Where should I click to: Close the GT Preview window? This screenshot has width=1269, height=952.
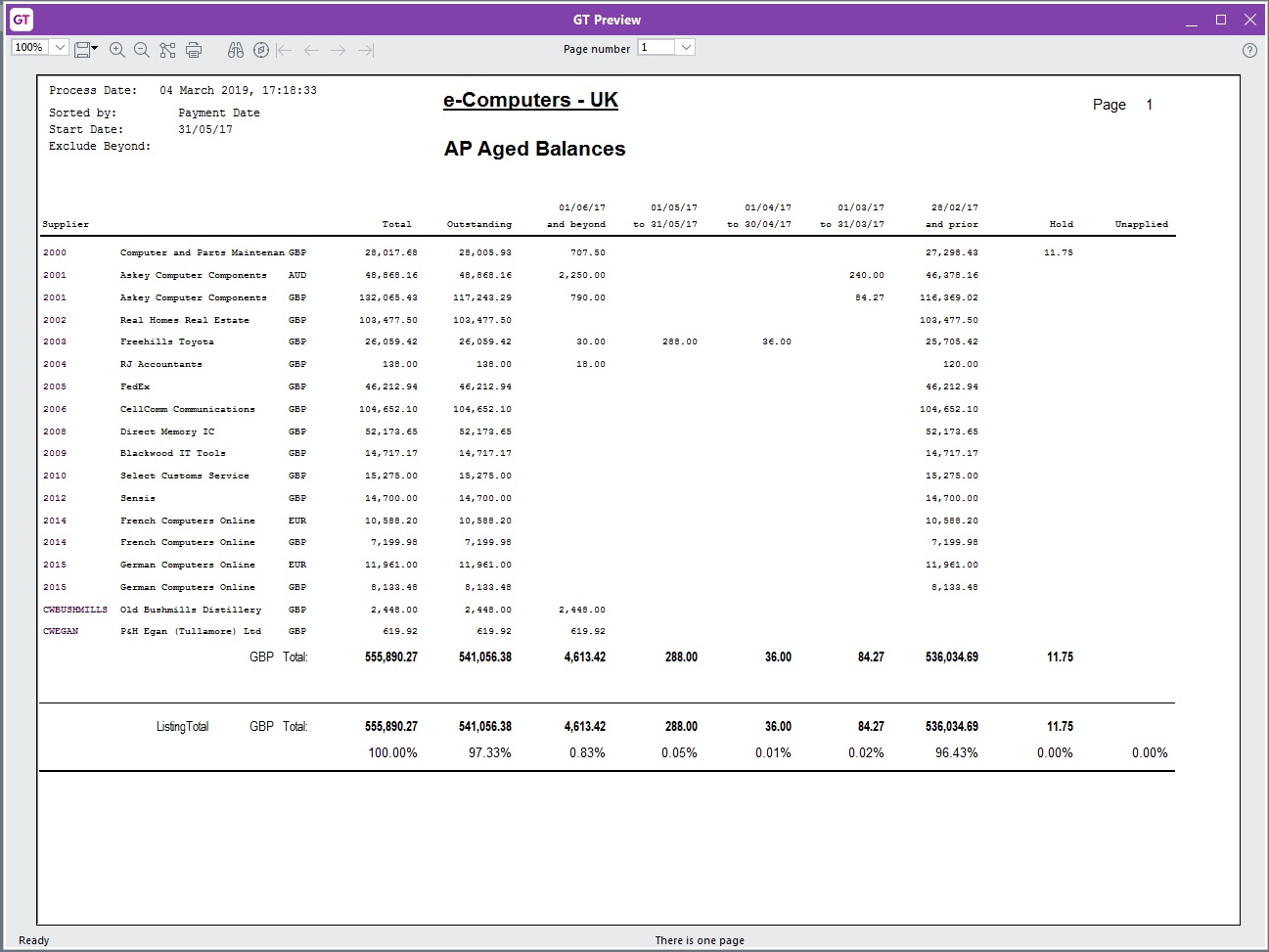(1250, 20)
